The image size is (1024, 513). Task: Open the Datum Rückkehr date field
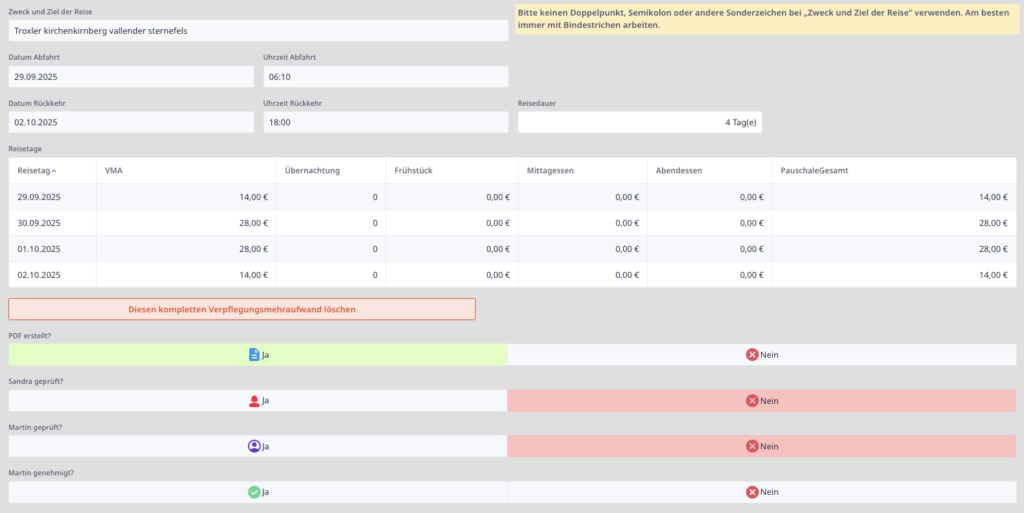click(131, 122)
